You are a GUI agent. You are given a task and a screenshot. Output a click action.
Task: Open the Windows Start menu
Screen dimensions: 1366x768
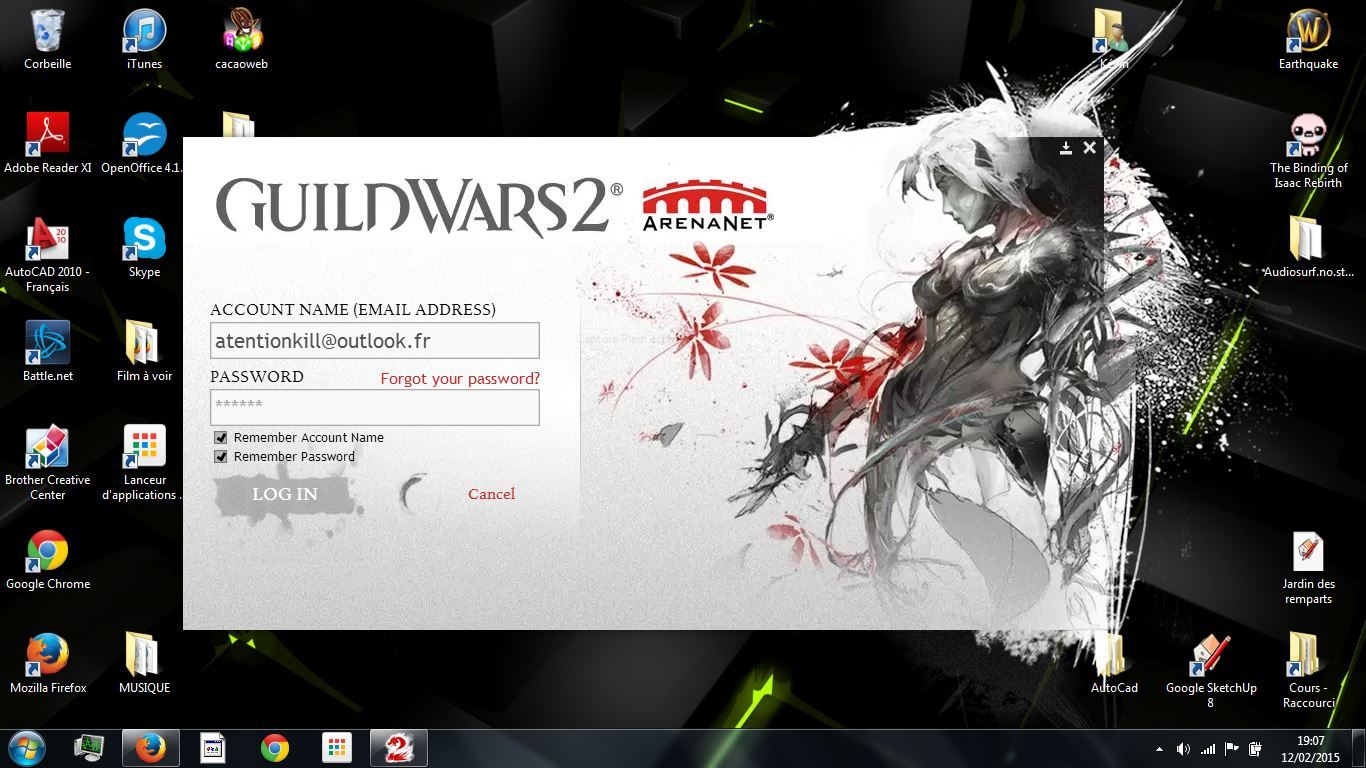tap(27, 748)
